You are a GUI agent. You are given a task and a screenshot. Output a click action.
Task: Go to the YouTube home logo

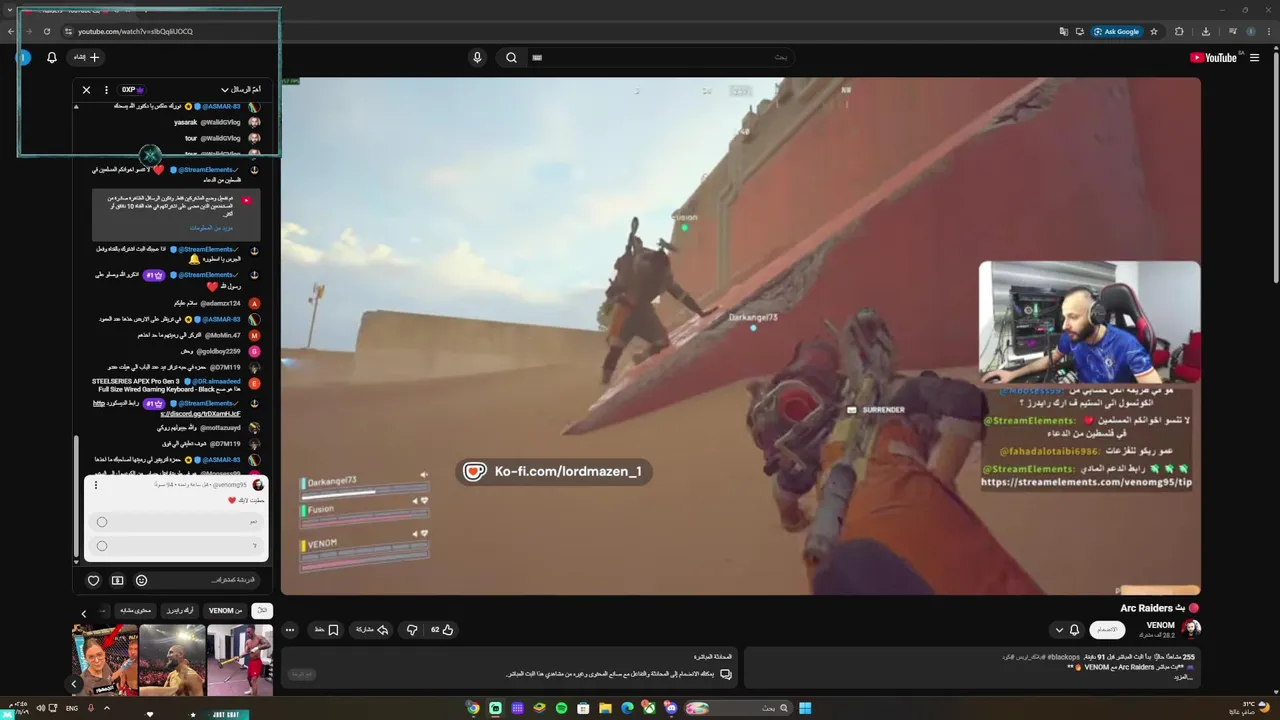(x=1213, y=57)
